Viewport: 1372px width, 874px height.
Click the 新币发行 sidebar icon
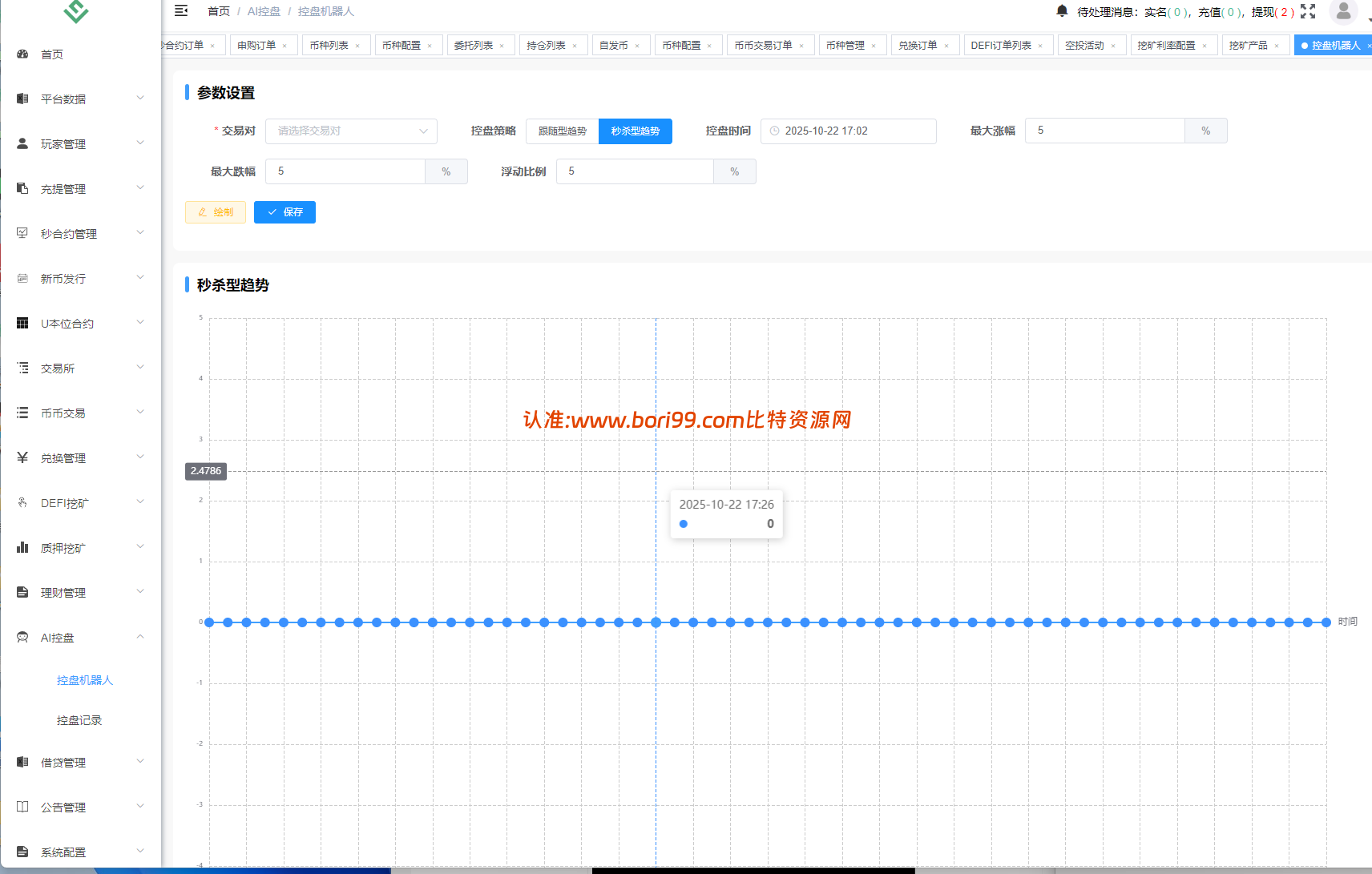point(22,278)
